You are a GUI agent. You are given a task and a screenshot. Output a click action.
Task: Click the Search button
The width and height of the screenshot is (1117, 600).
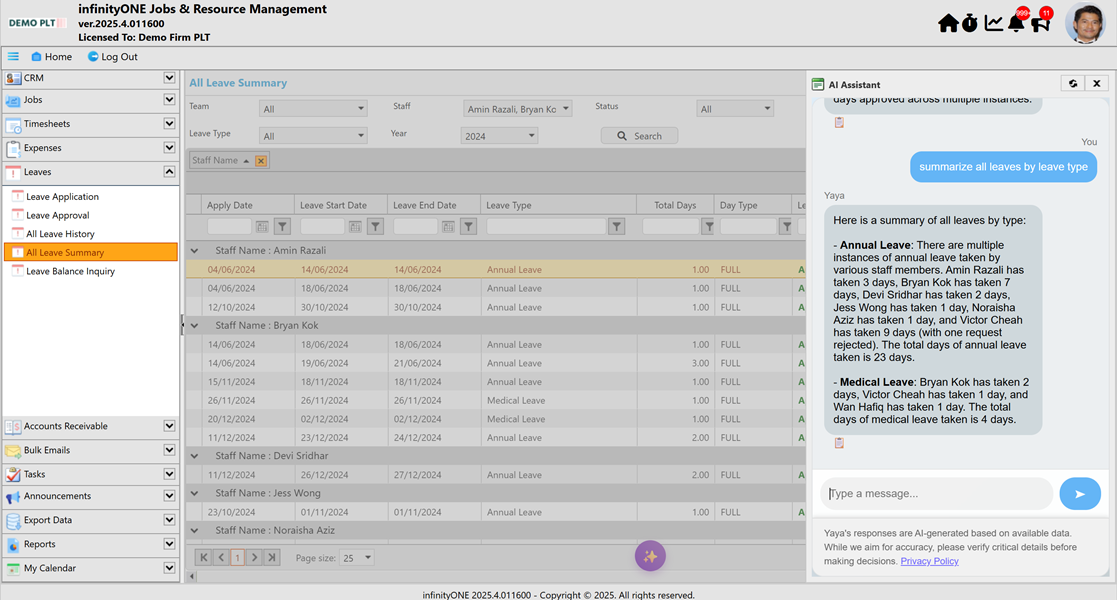click(639, 134)
